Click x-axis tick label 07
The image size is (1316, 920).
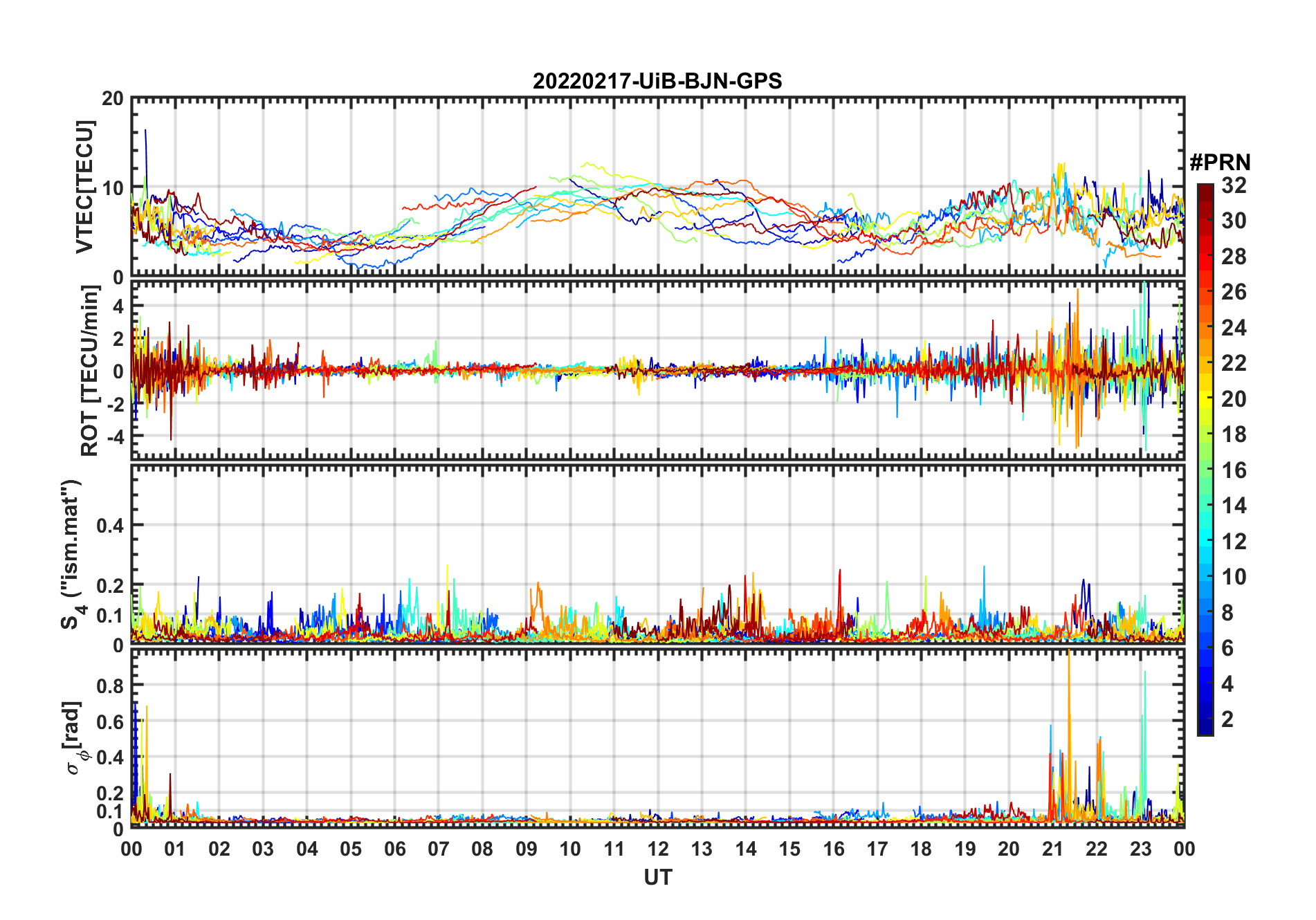(439, 849)
